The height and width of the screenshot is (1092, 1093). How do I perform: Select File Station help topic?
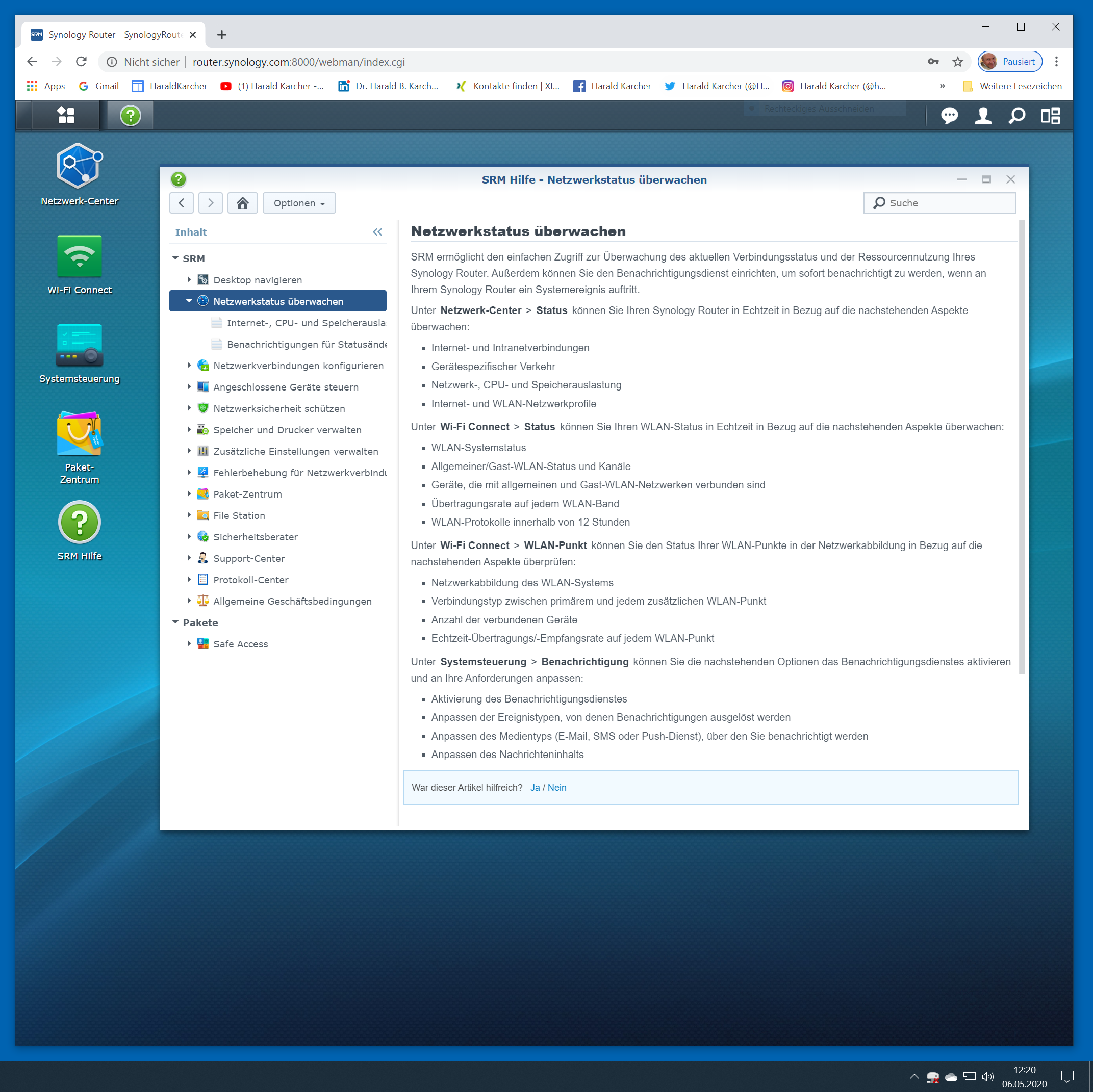239,515
